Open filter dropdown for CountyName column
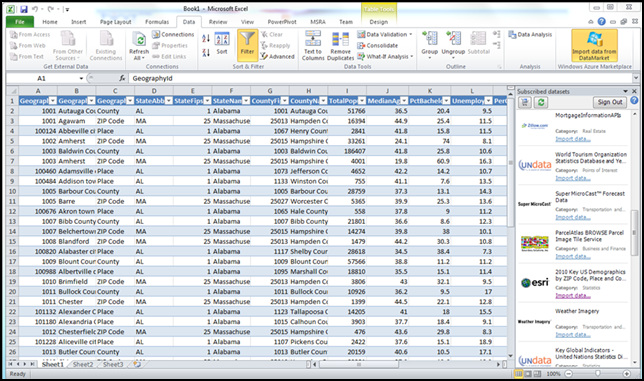 323,101
